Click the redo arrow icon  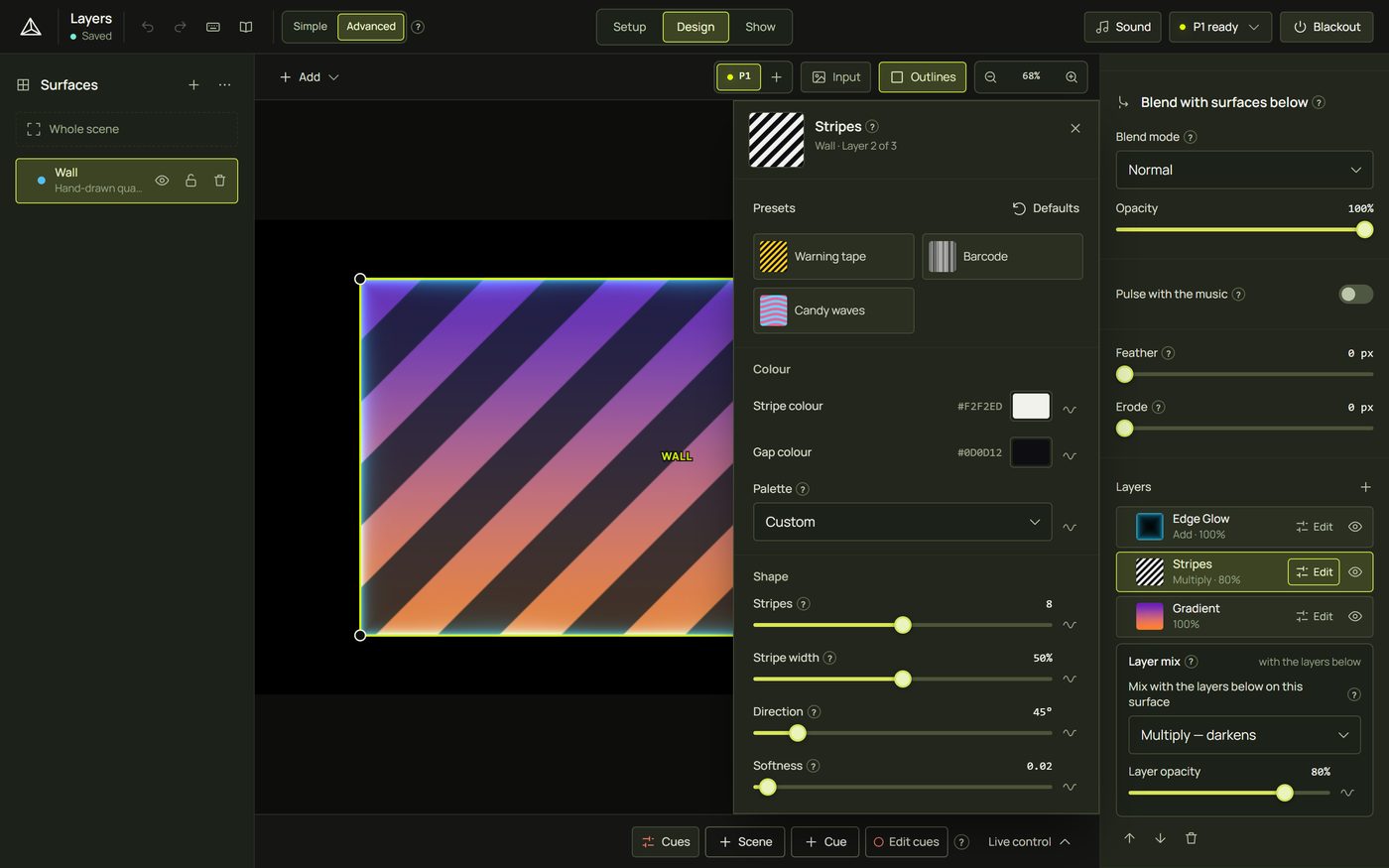(x=181, y=27)
